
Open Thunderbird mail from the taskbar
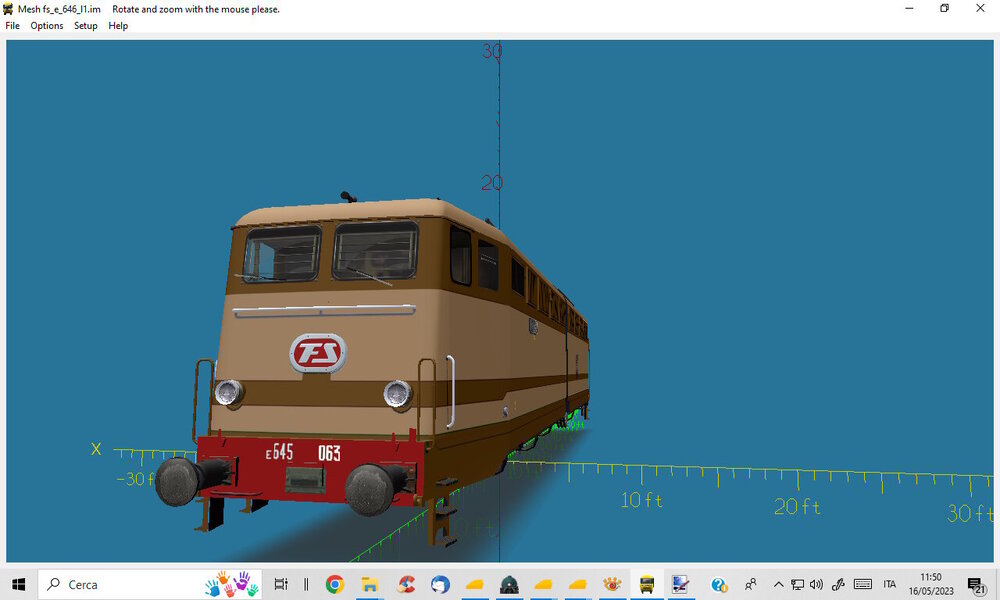440,584
